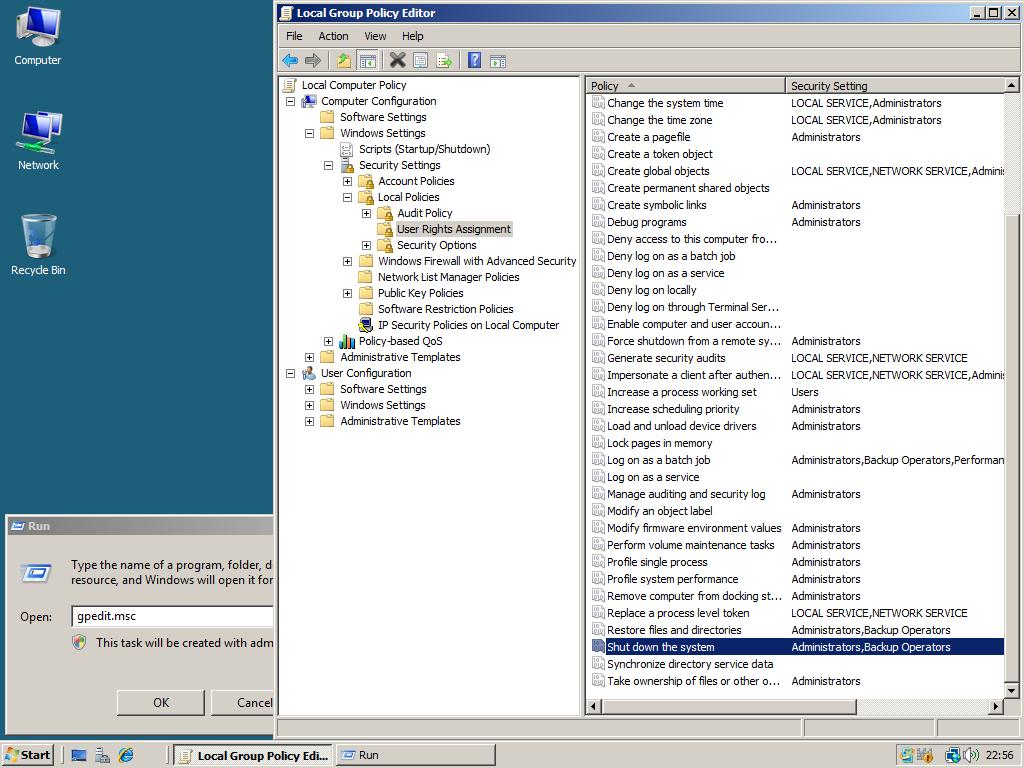This screenshot has height=768, width=1024.
Task: Select Network List Manager Policies in the tree
Action: (449, 277)
